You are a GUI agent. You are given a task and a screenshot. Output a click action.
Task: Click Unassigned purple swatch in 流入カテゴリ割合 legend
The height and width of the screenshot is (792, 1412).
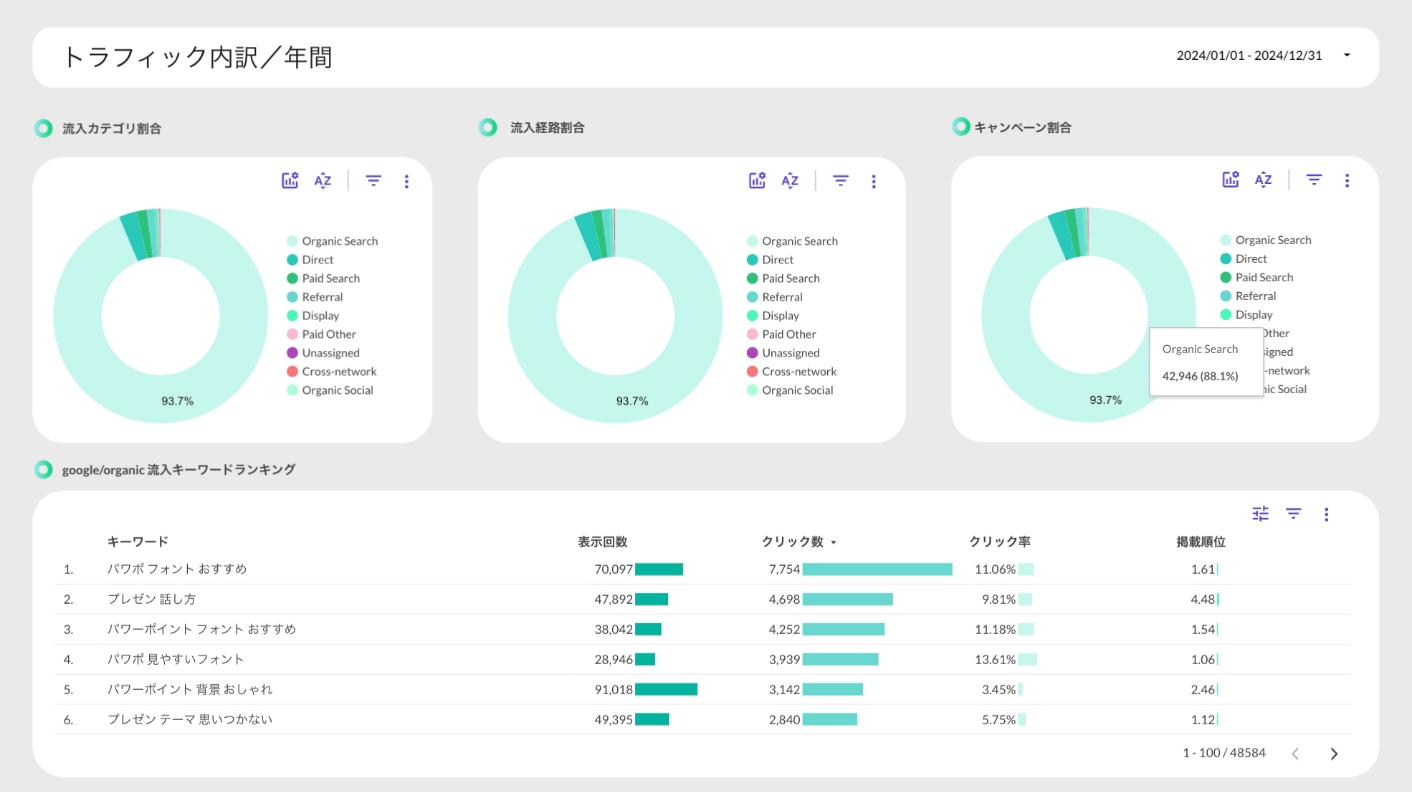pyautogui.click(x=293, y=353)
